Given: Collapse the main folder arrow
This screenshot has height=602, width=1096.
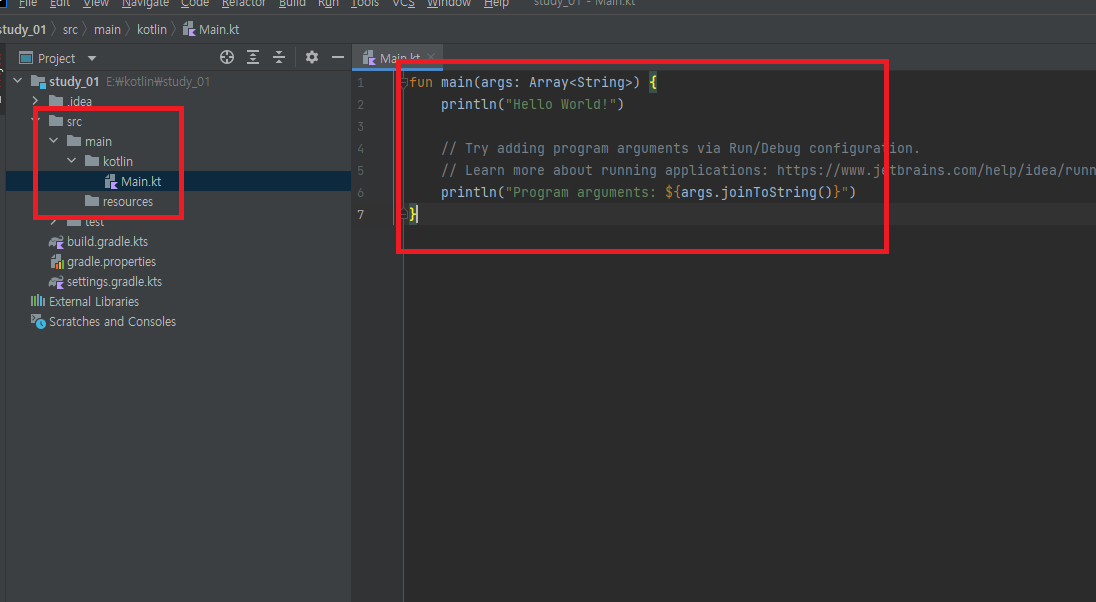Looking at the screenshot, I should click(x=54, y=141).
